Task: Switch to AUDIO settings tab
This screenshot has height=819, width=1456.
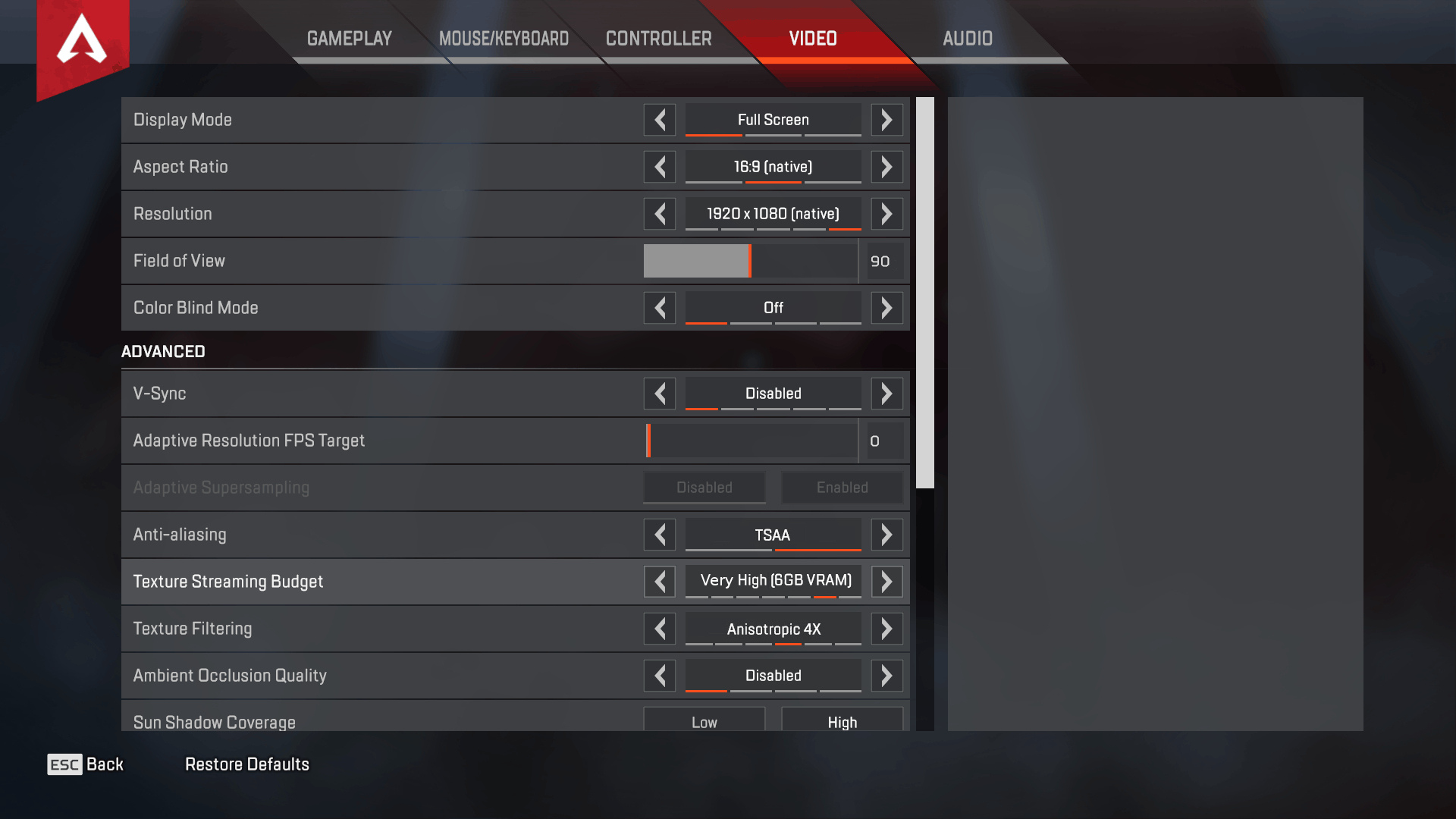Action: tap(967, 38)
